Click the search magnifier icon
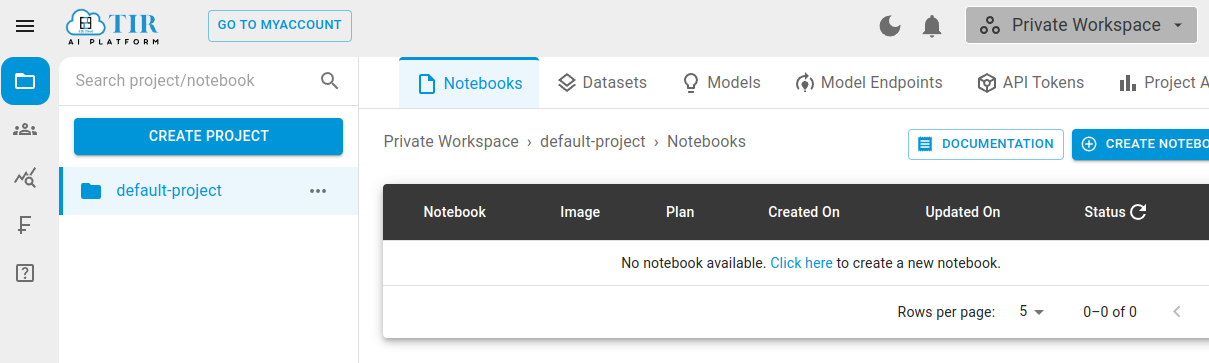The height and width of the screenshot is (363, 1209). (x=330, y=81)
